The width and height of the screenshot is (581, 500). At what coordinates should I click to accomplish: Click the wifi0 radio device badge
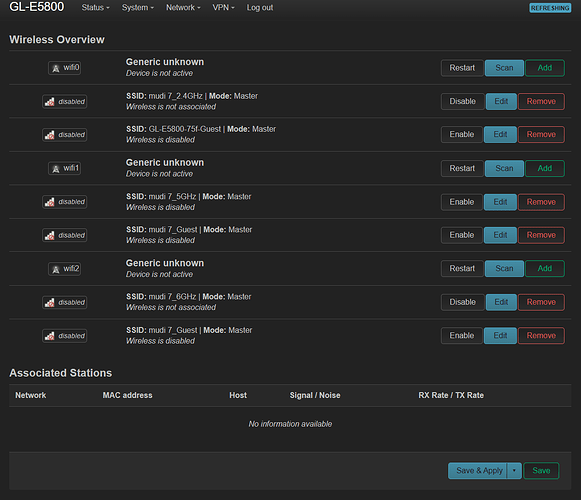point(64,68)
